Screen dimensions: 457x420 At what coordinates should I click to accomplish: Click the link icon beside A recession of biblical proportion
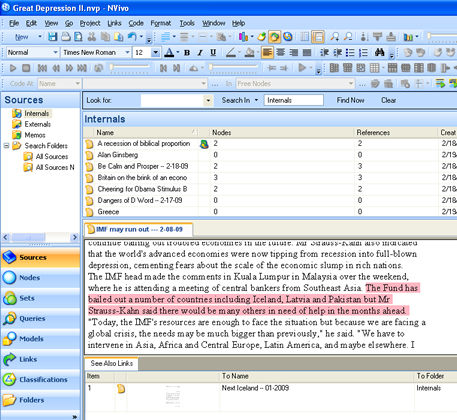pos(204,144)
